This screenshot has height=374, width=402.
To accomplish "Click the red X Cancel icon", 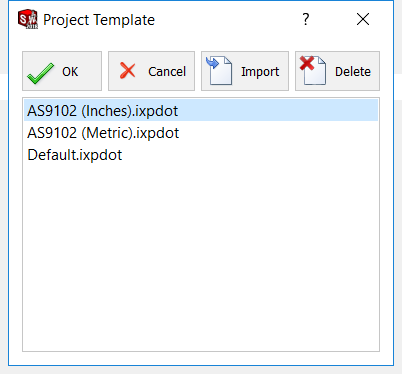I will (127, 71).
